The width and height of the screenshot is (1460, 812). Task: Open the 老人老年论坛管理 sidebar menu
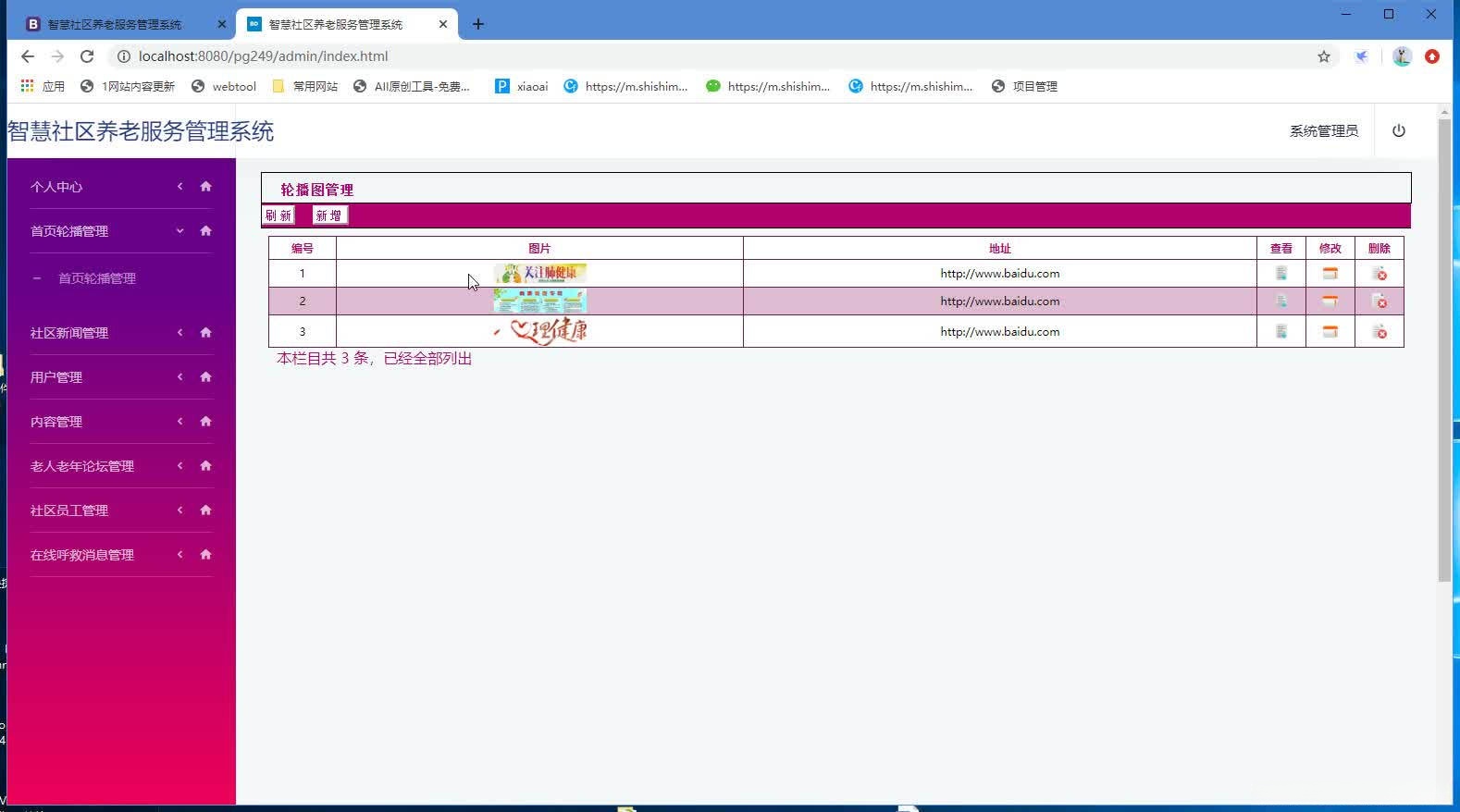point(82,466)
